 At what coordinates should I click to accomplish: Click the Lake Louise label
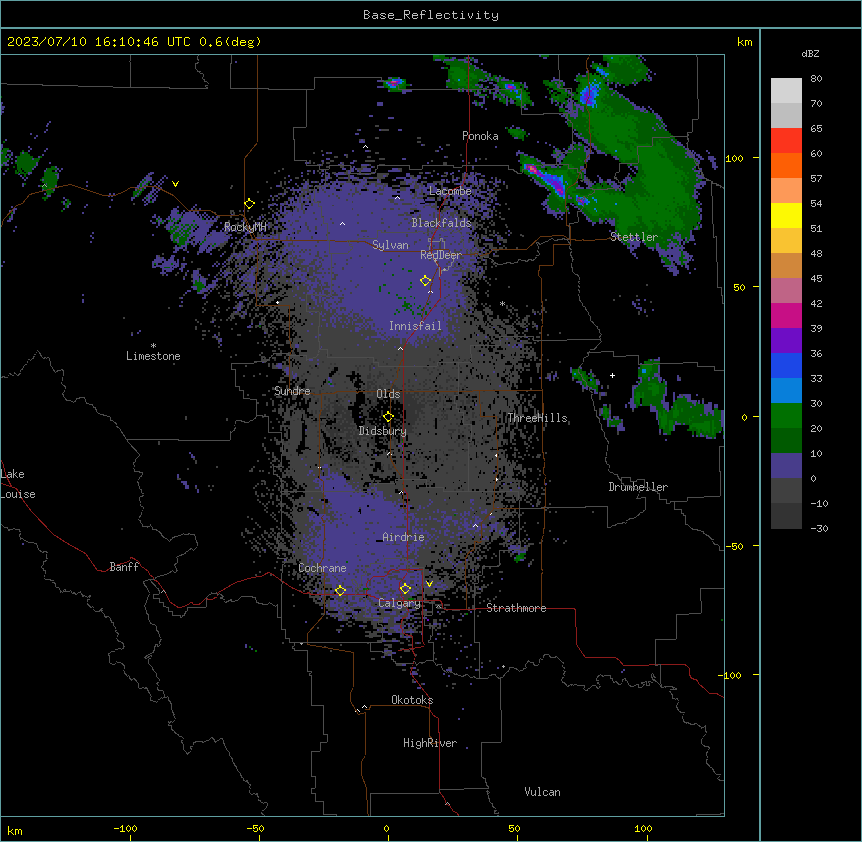pos(18,484)
